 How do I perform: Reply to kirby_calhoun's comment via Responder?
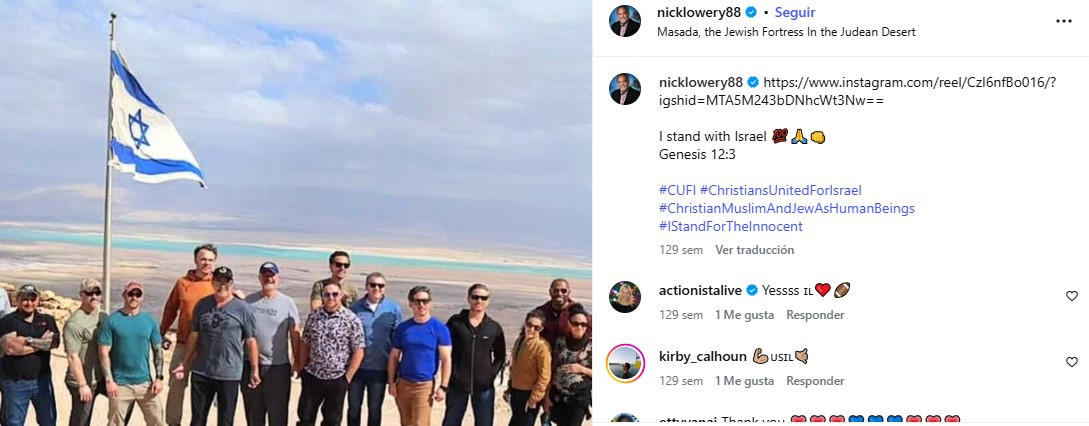[815, 381]
